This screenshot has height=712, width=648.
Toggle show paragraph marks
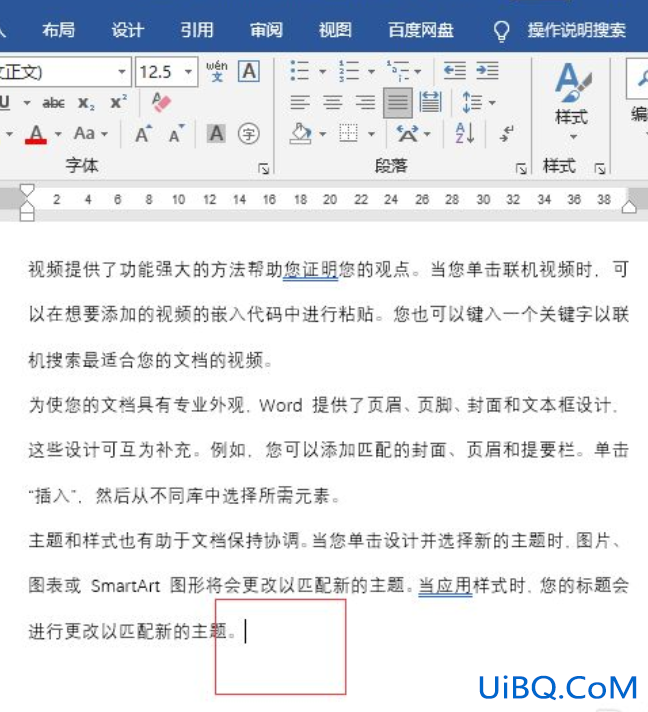[x=506, y=134]
